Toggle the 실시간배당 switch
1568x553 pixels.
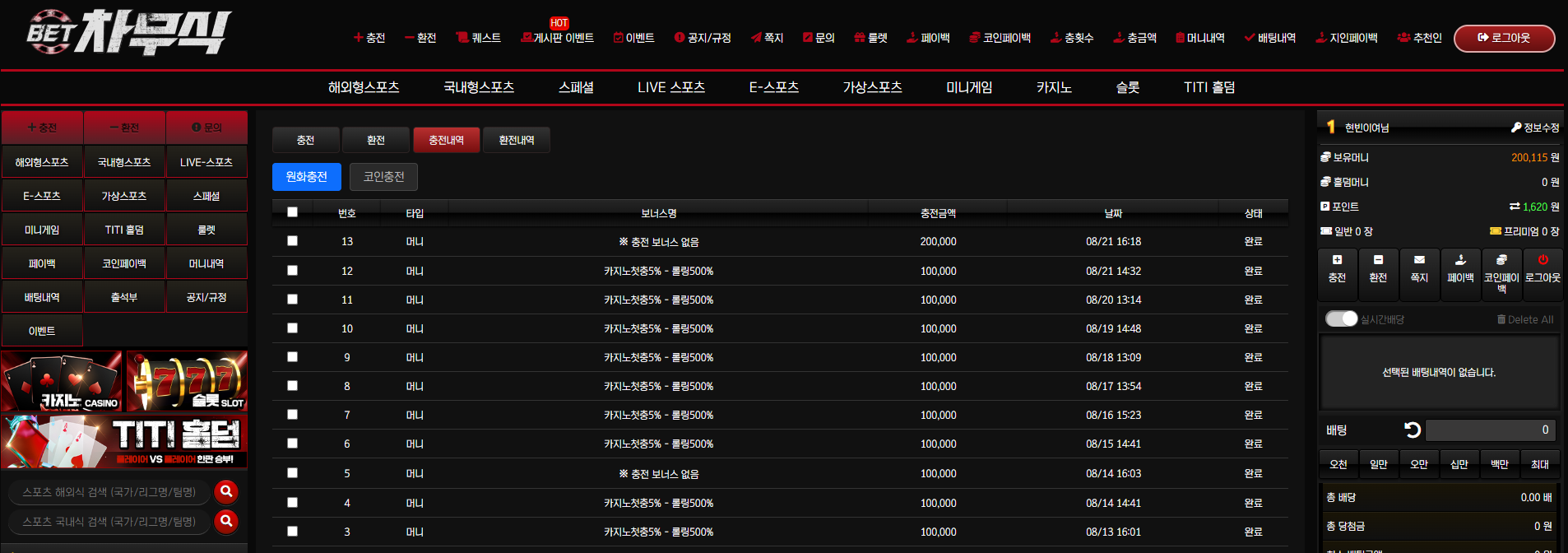[1341, 318]
